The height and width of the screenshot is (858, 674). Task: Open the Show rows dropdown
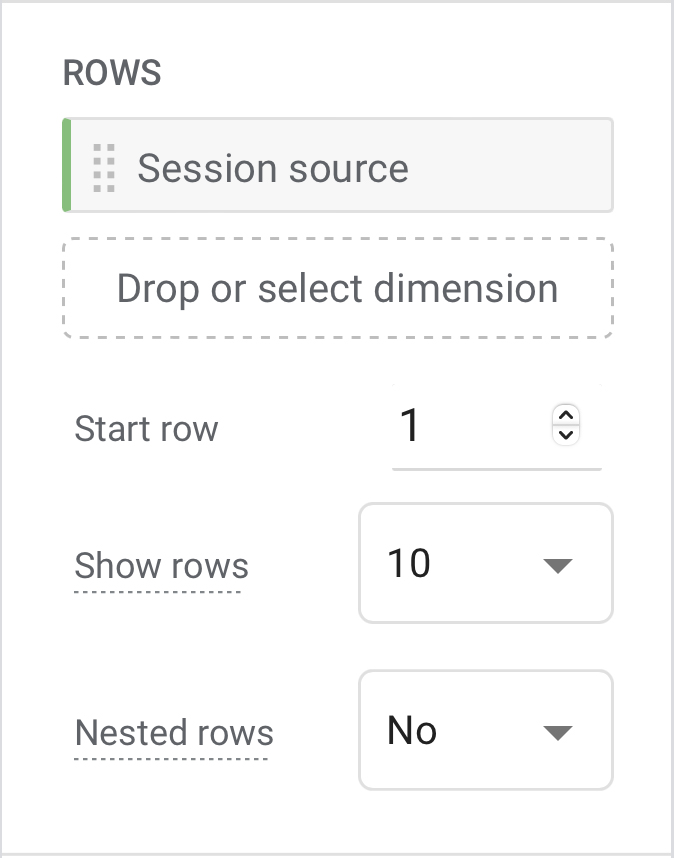(485, 564)
